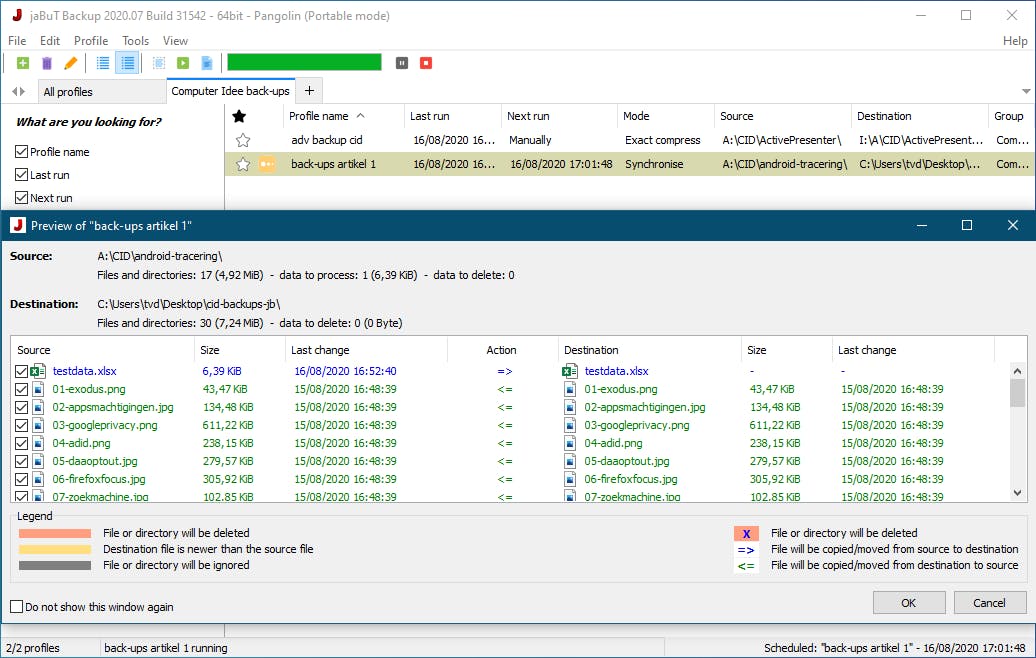Viewport: 1036px width, 658px height.
Task: Pause the running backup with the pause icon
Action: tap(402, 63)
